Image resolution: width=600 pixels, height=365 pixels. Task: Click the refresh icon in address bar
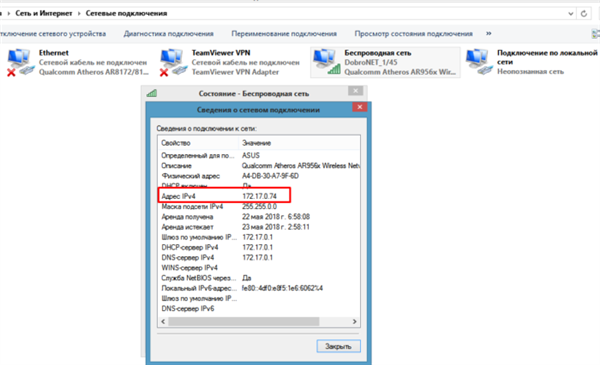[x=584, y=14]
